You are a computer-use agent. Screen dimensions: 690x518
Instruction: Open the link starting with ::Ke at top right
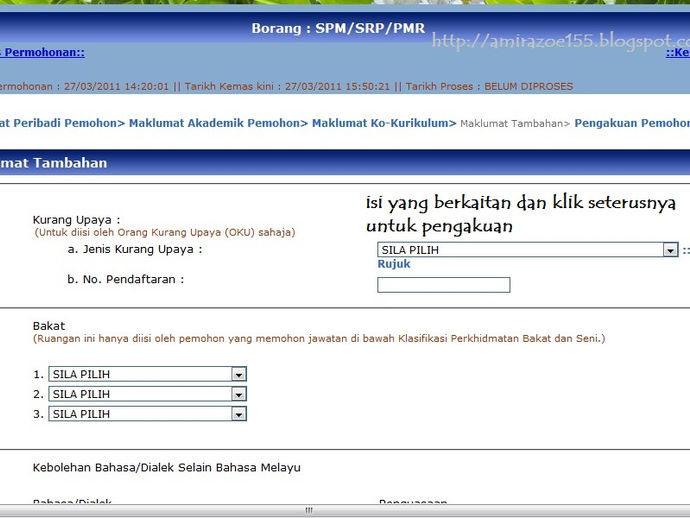pos(678,52)
